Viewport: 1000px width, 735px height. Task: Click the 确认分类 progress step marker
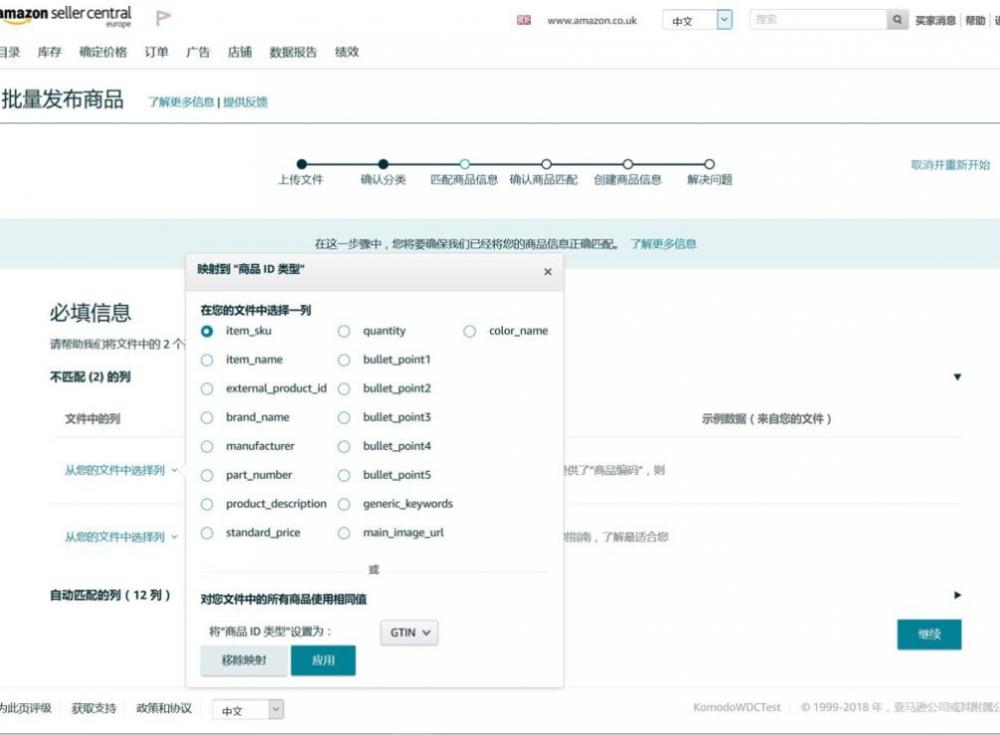(x=383, y=164)
